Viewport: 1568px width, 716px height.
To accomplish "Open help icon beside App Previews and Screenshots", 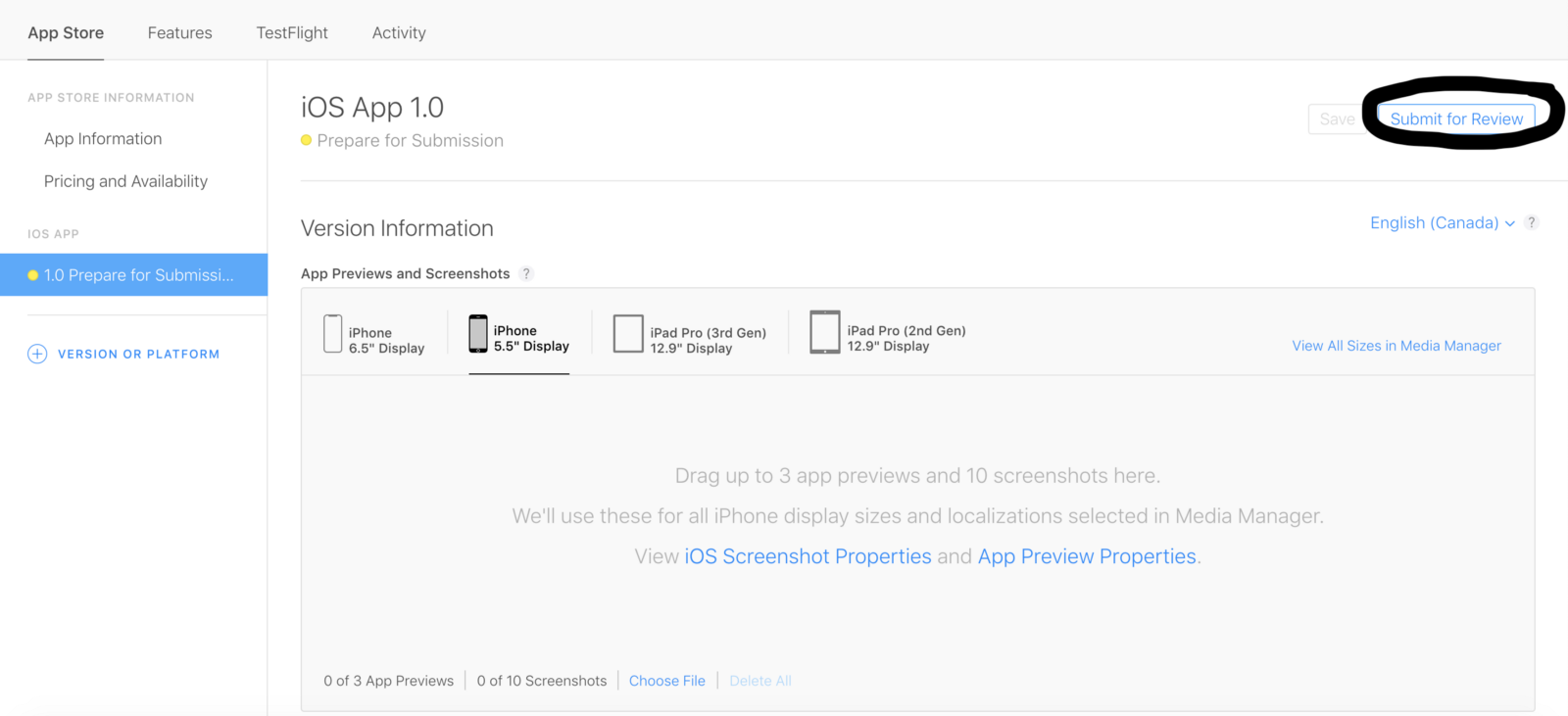I will [526, 273].
